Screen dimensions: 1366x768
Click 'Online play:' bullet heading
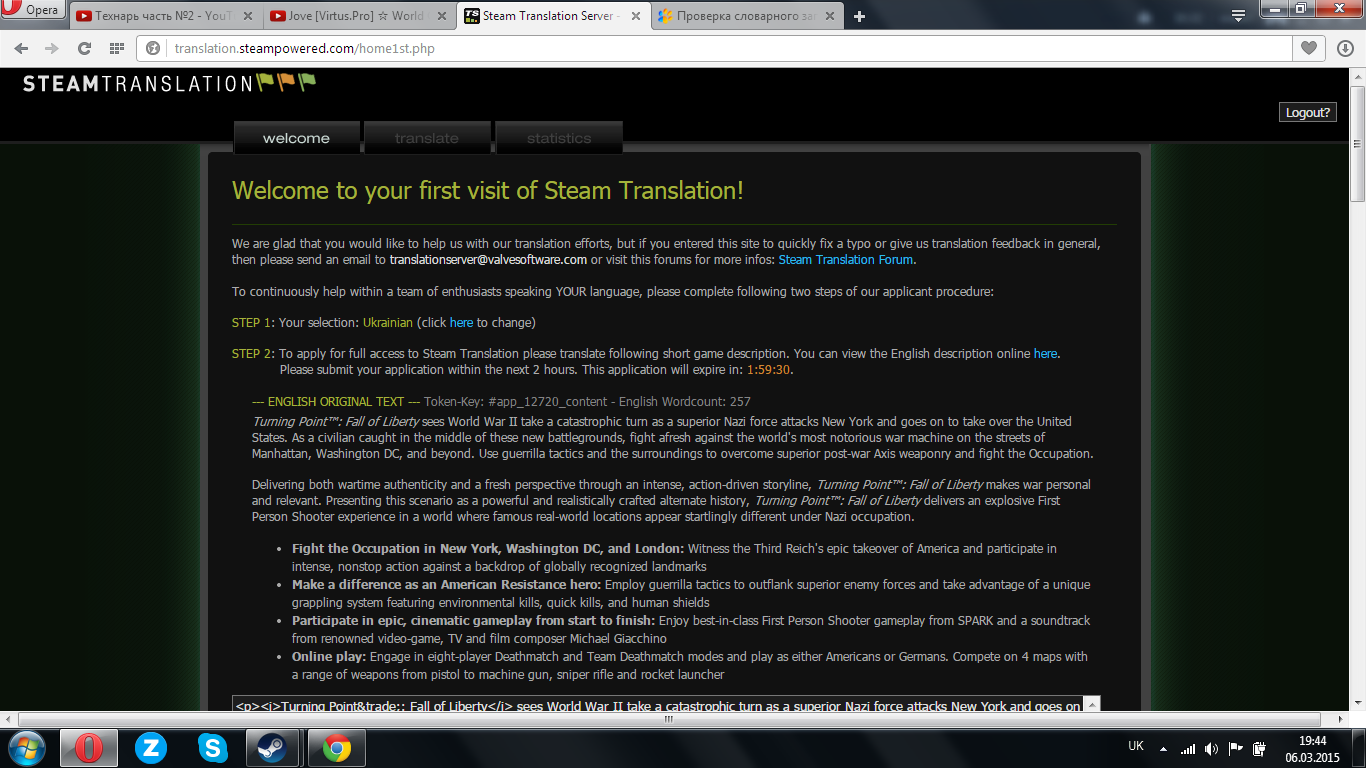click(329, 657)
